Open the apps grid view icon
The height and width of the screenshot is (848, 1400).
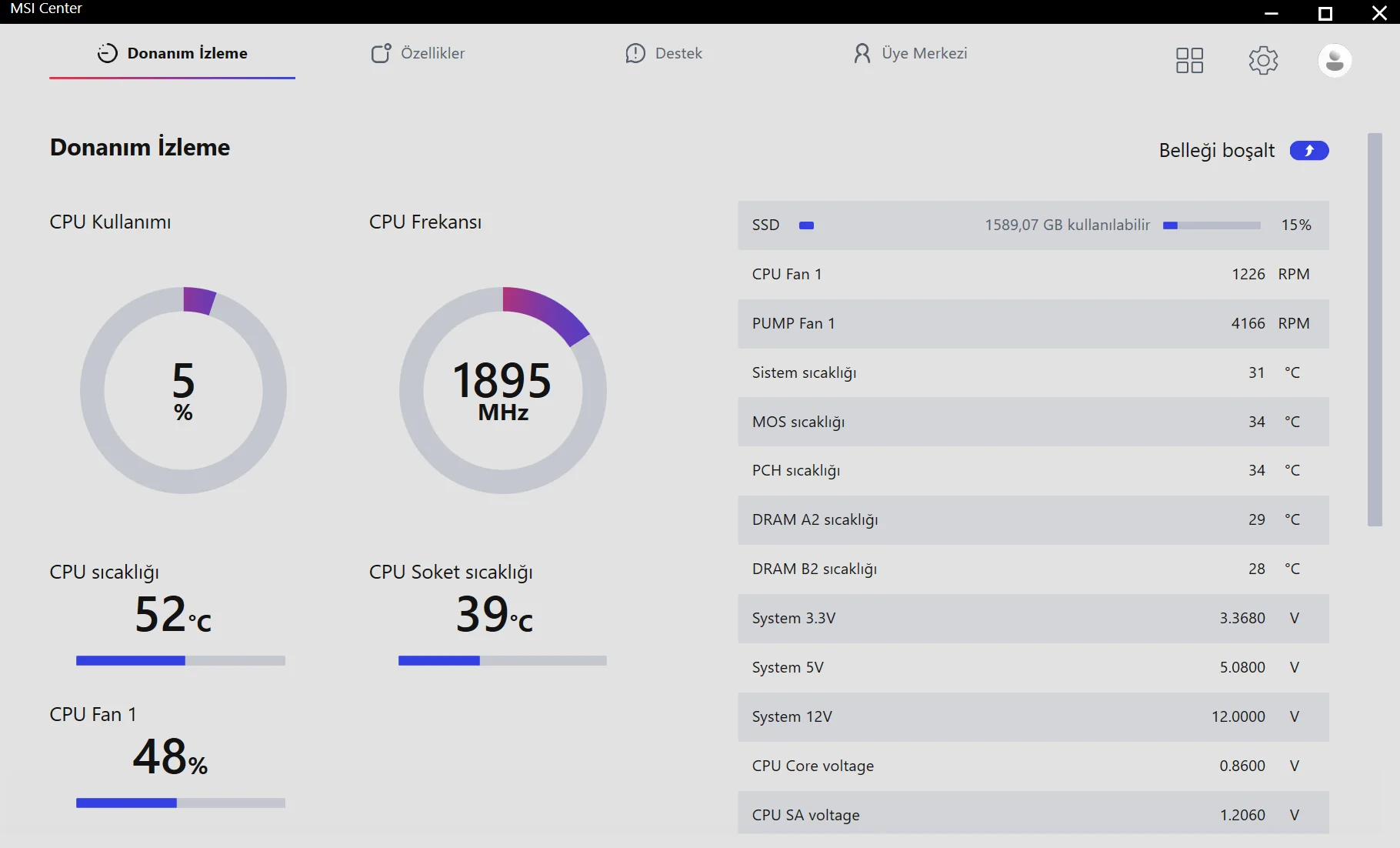coord(1189,60)
